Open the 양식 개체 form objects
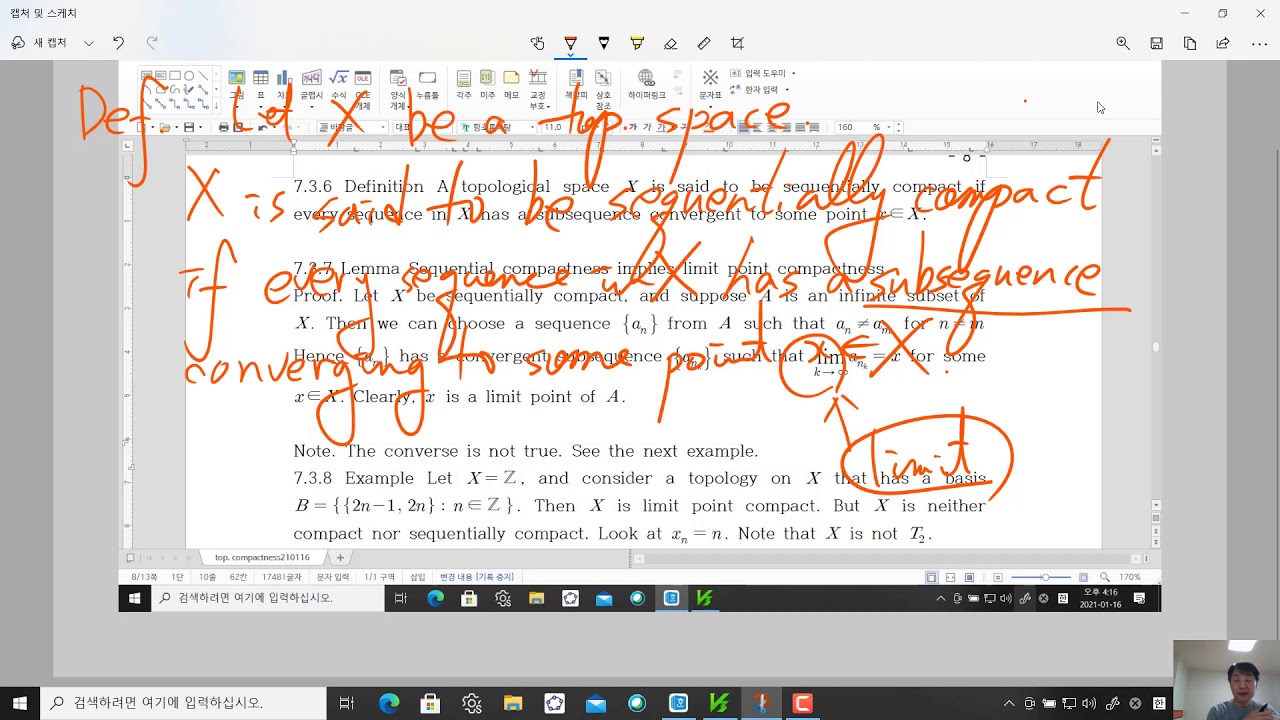 pyautogui.click(x=398, y=90)
